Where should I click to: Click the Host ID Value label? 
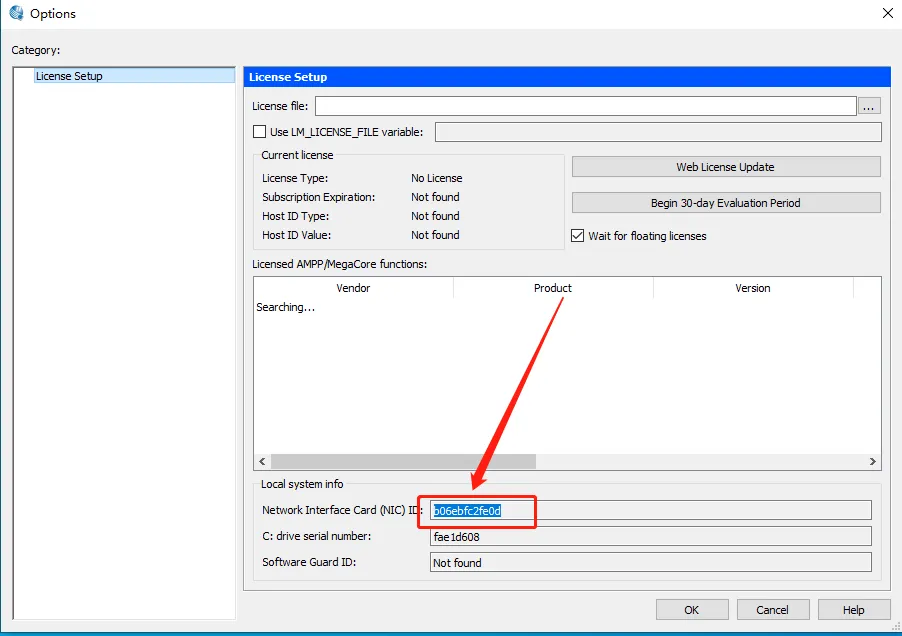(297, 235)
